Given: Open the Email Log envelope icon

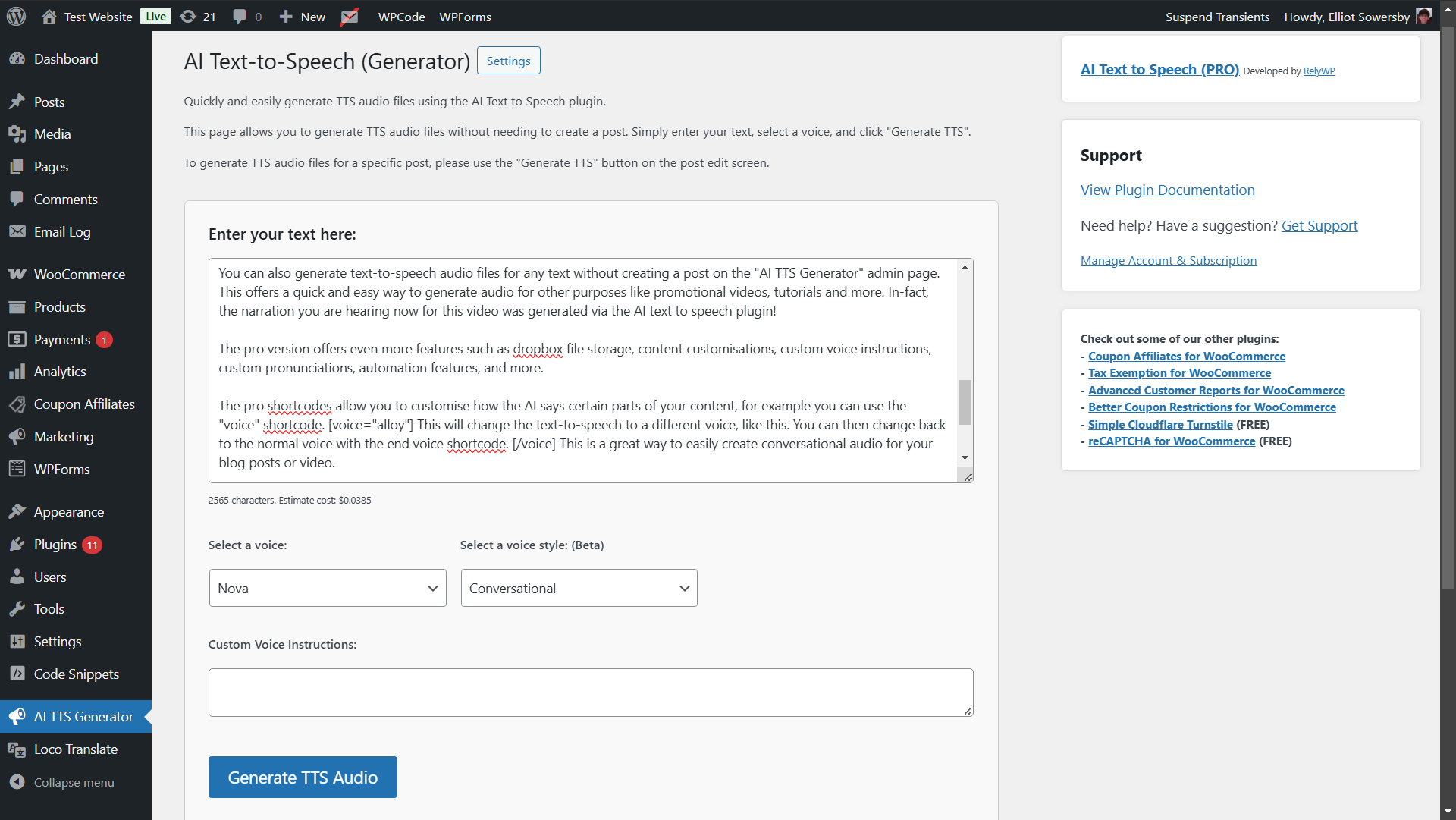Looking at the screenshot, I should point(18,231).
